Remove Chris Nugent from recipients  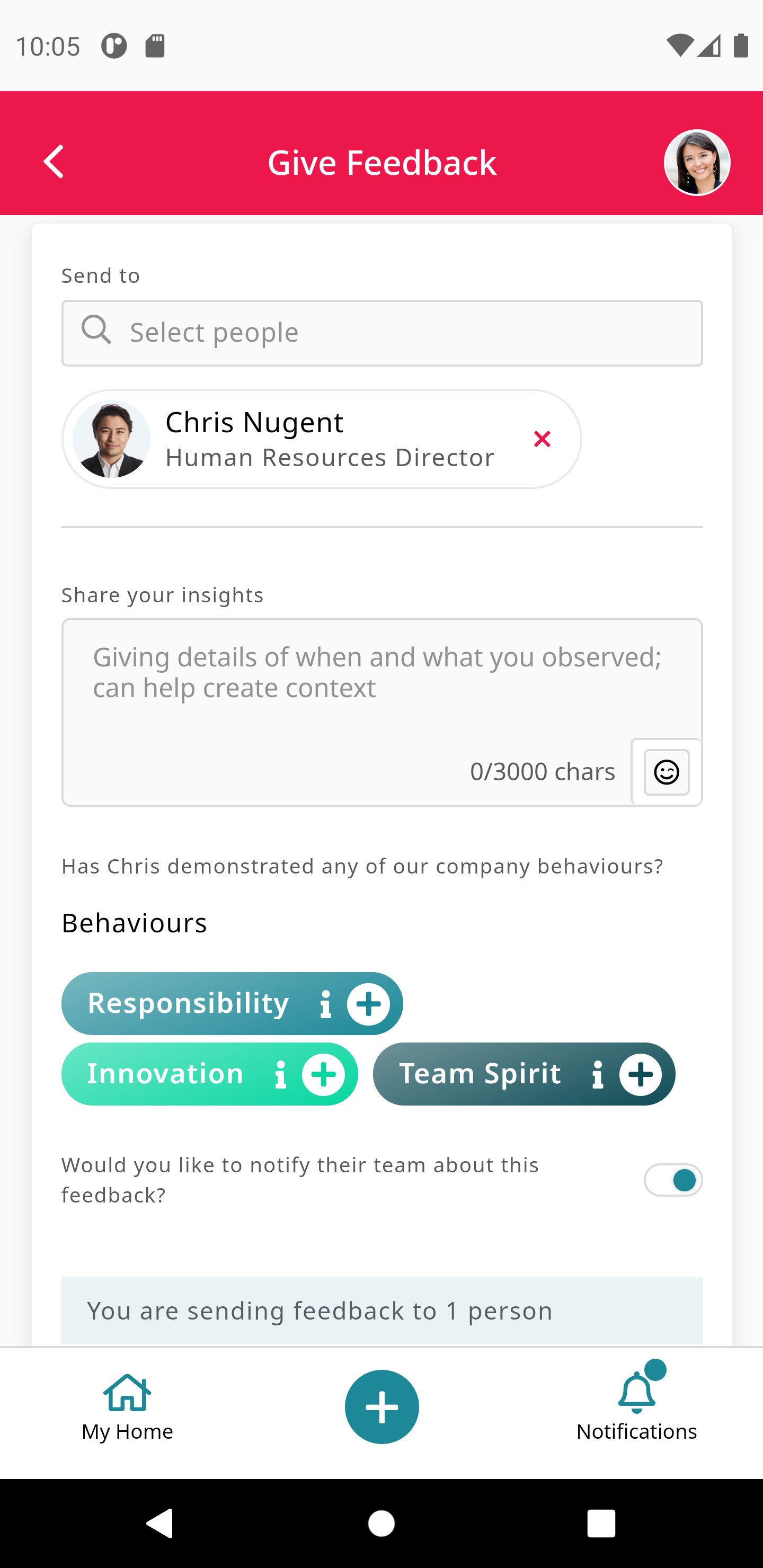542,439
